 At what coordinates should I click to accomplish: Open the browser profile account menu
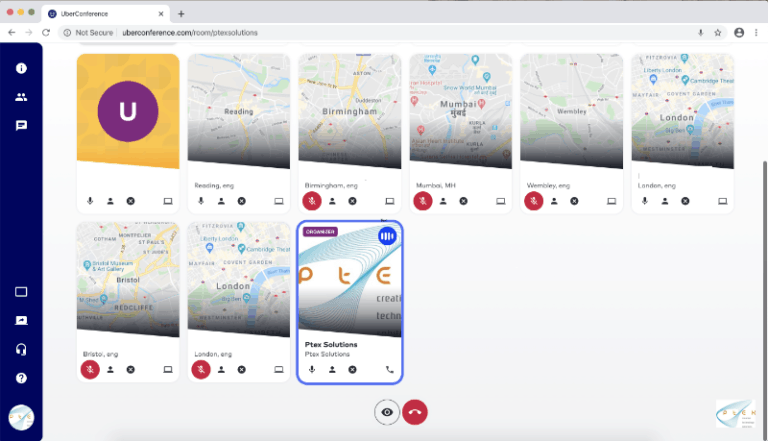tap(739, 32)
